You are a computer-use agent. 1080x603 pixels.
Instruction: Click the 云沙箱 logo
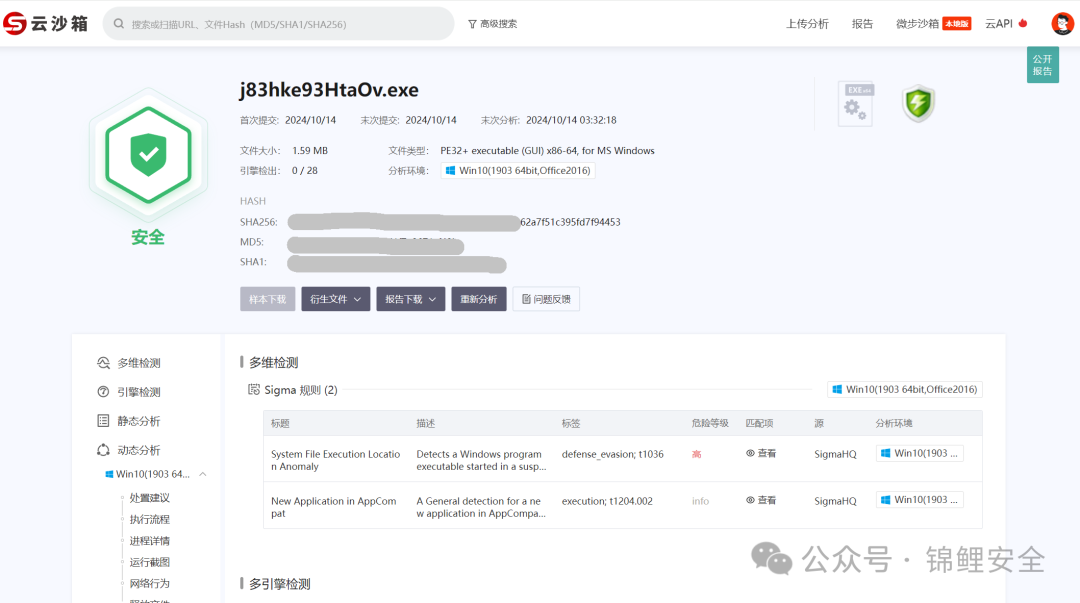45,23
